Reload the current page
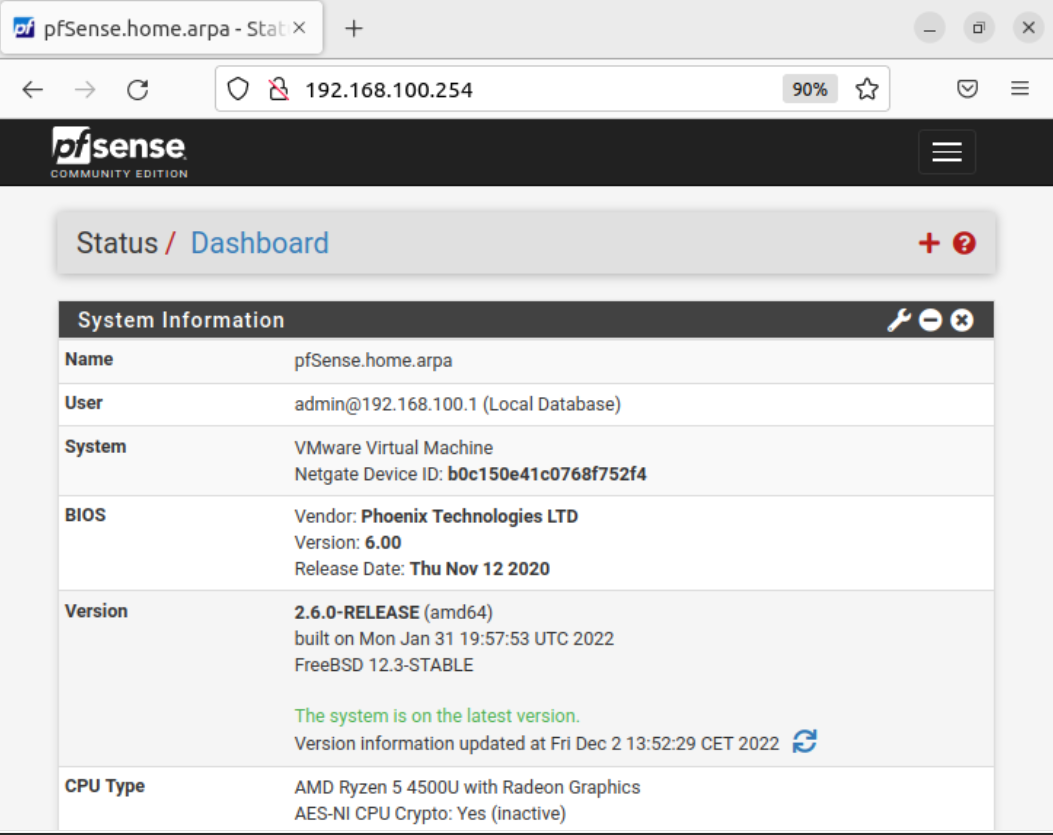This screenshot has width=1053, height=835. pos(138,89)
